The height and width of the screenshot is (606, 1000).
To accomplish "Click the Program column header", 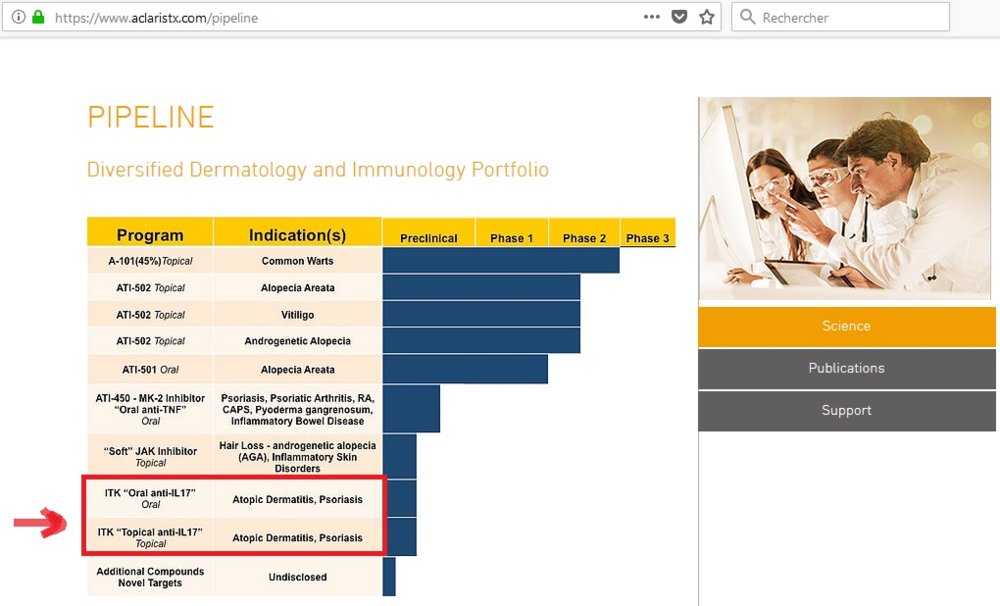I will (150, 235).
